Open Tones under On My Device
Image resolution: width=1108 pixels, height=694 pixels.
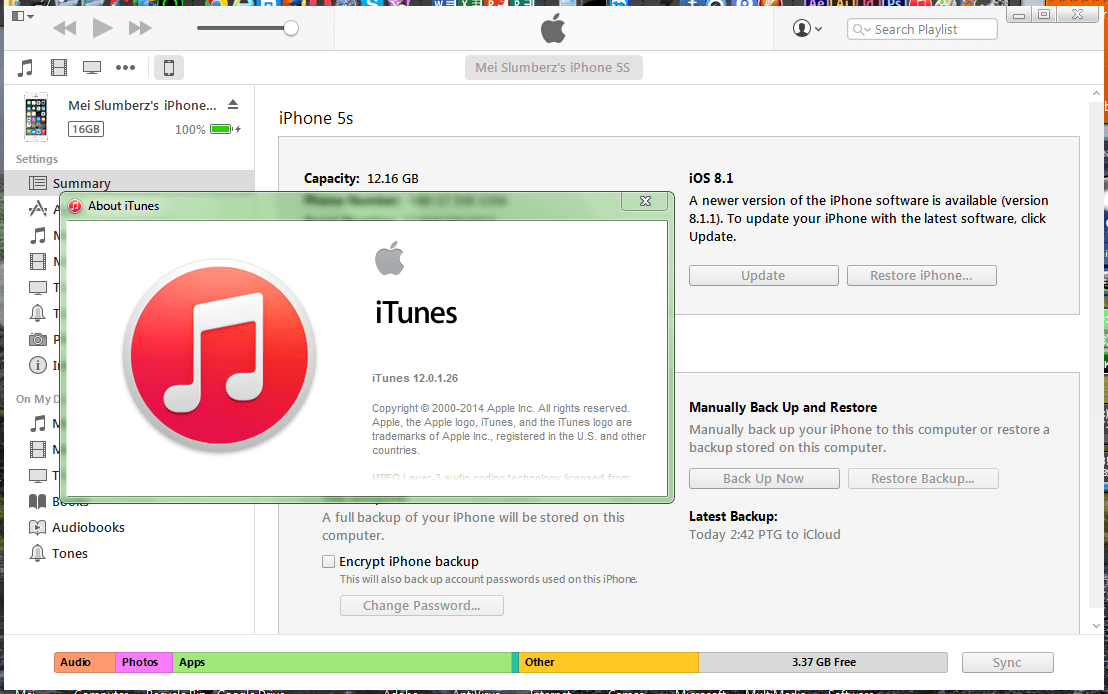point(58,553)
